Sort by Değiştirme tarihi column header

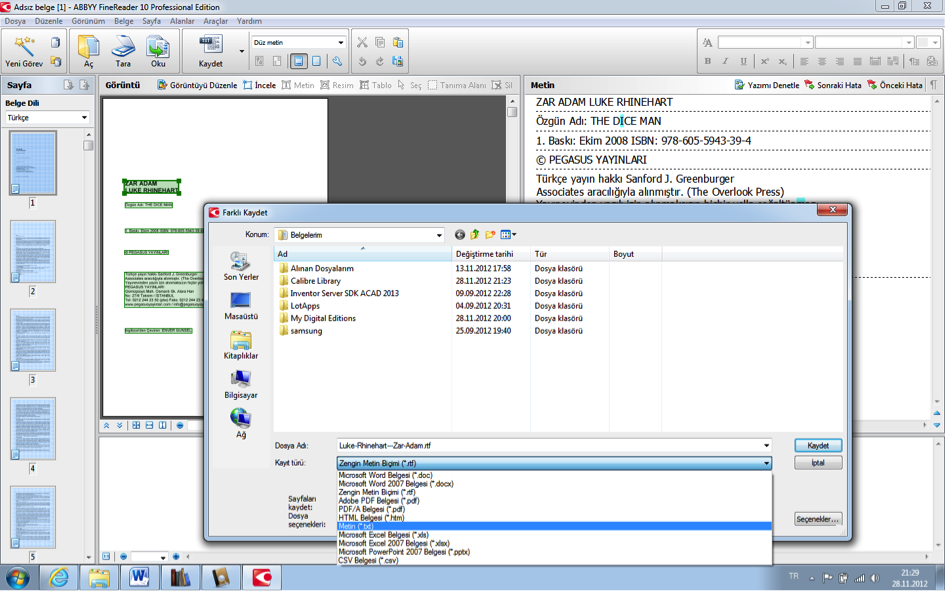coord(491,254)
